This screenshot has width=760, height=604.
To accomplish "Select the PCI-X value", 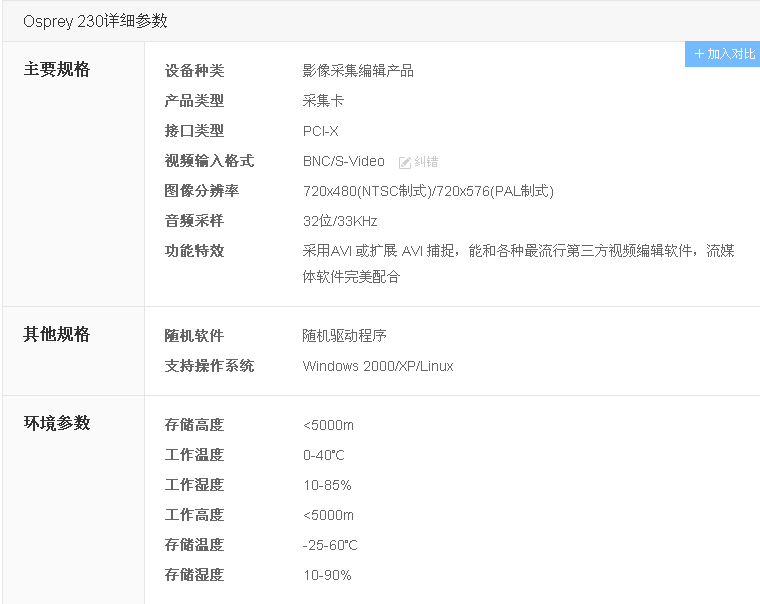I will pos(320,131).
